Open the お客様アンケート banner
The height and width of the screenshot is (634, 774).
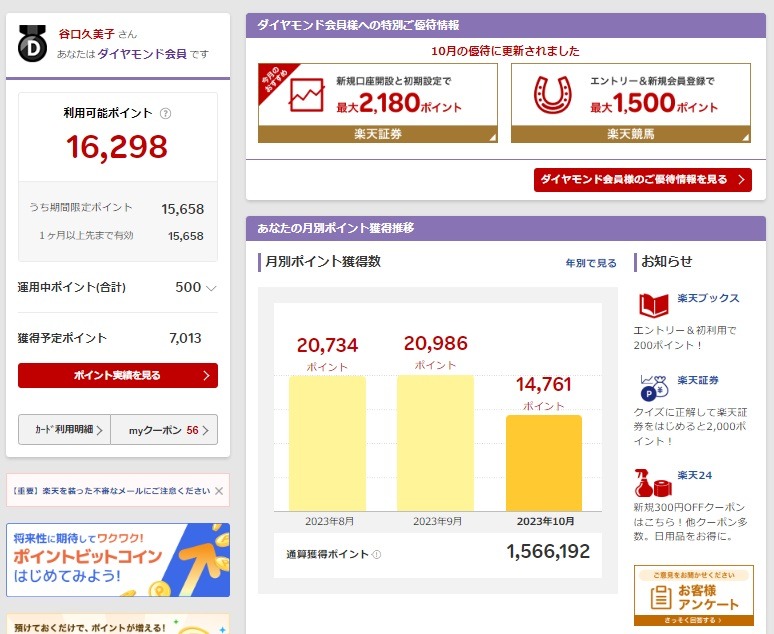694,595
